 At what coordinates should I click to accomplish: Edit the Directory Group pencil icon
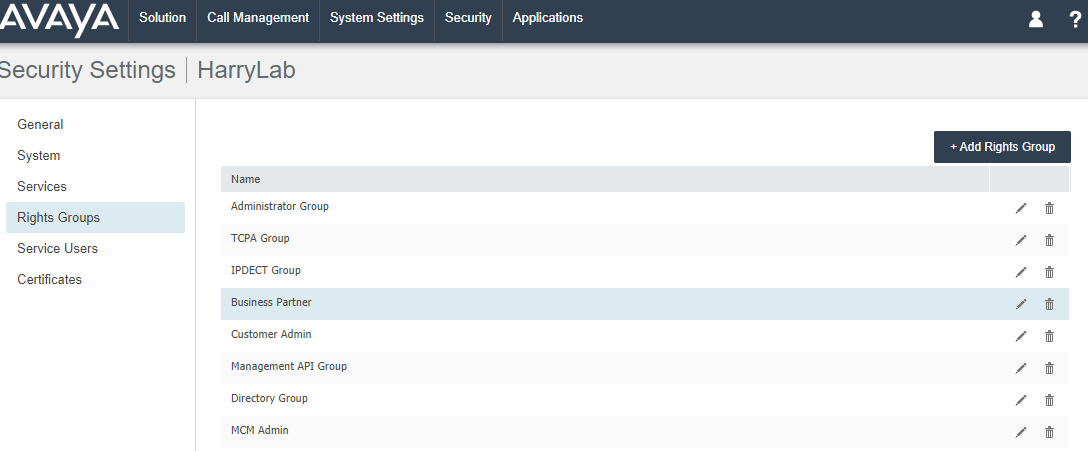[1021, 400]
